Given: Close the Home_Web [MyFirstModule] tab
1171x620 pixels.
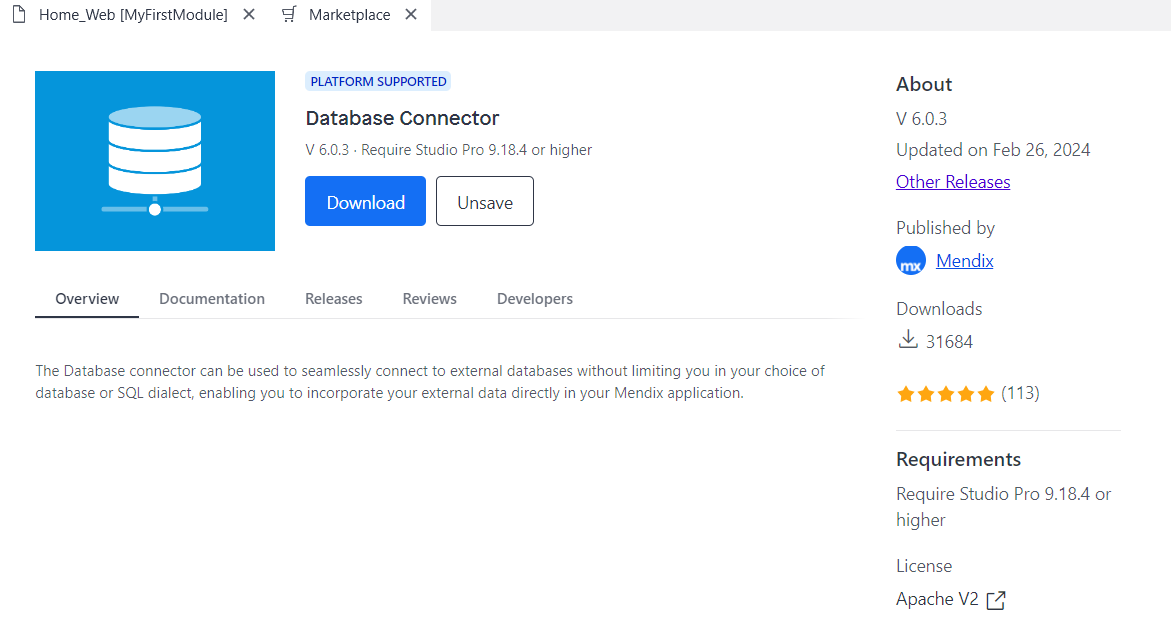Looking at the screenshot, I should coord(249,15).
